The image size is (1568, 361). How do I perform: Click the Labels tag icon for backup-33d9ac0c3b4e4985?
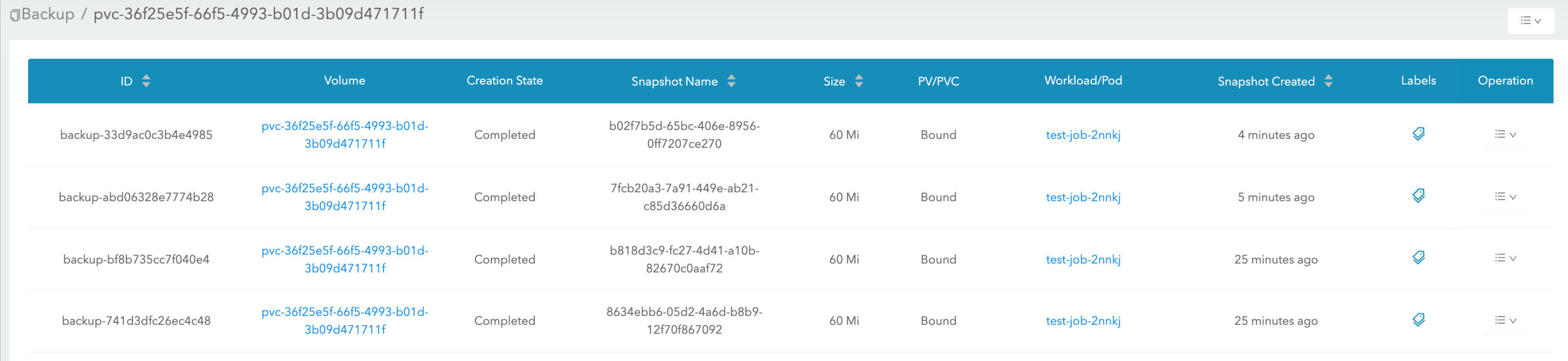[1418, 134]
